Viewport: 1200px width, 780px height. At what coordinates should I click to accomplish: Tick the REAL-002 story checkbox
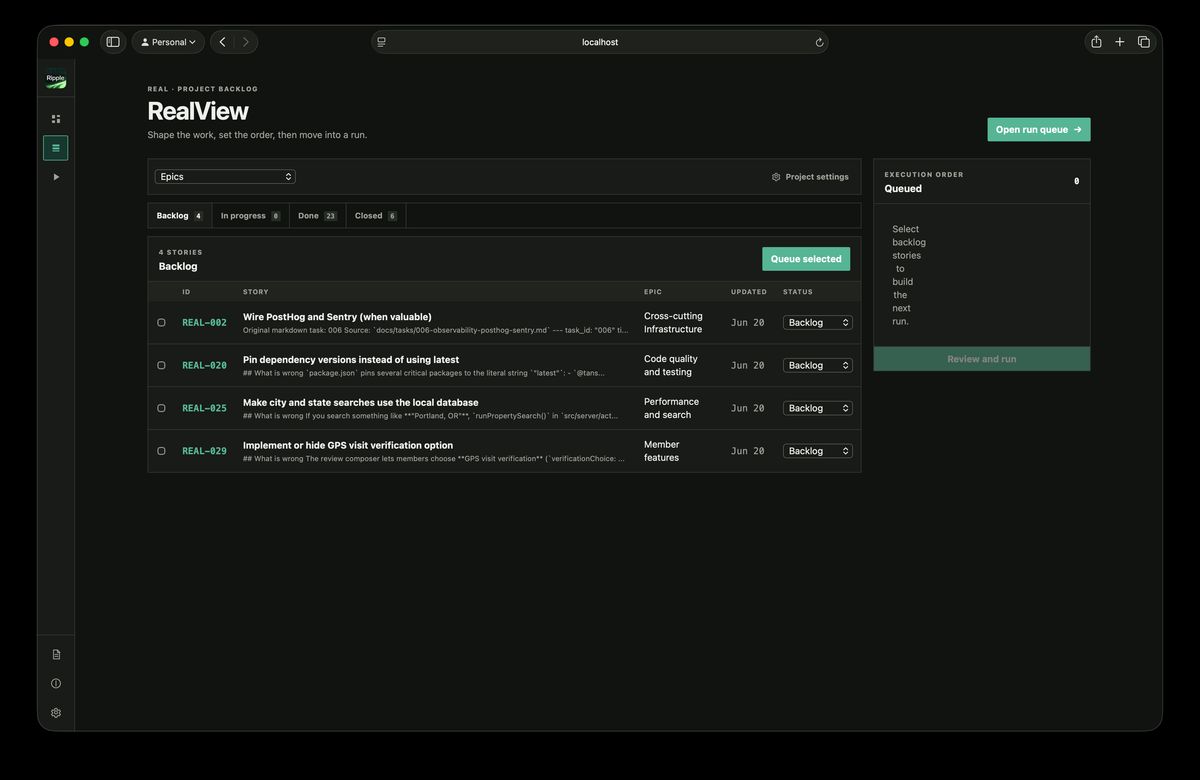pyautogui.click(x=161, y=323)
